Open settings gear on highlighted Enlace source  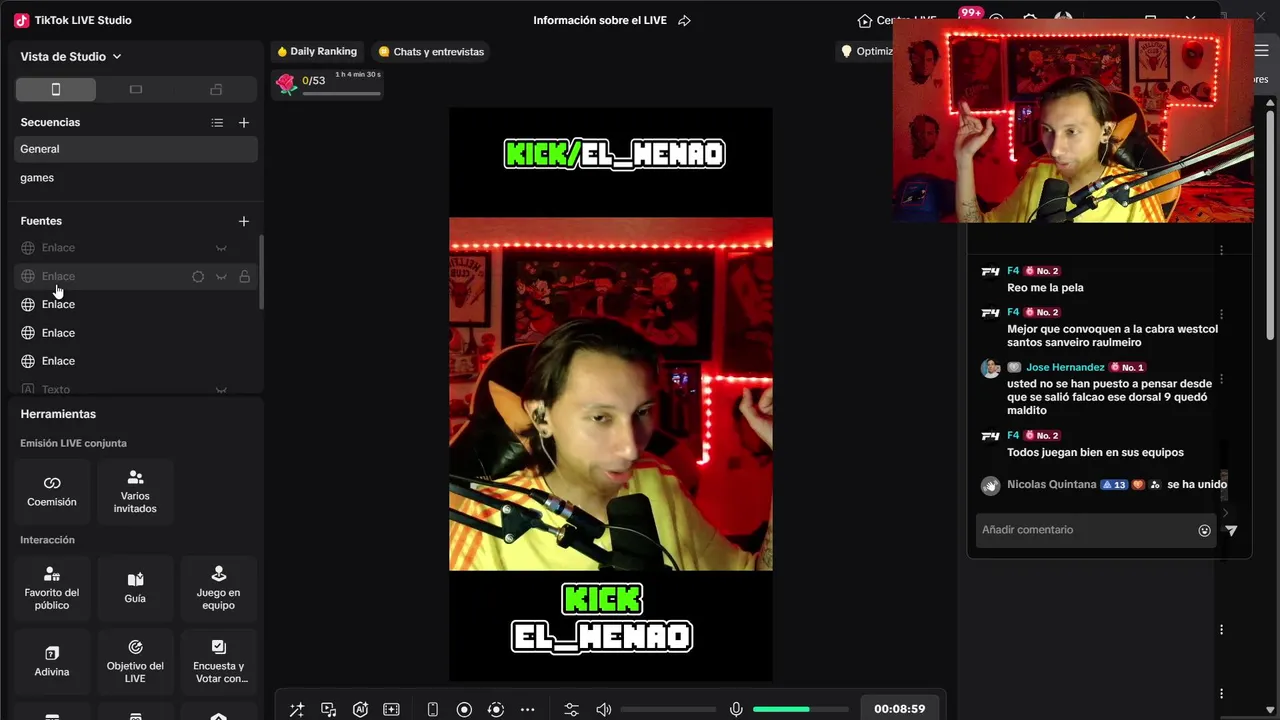[x=198, y=277]
